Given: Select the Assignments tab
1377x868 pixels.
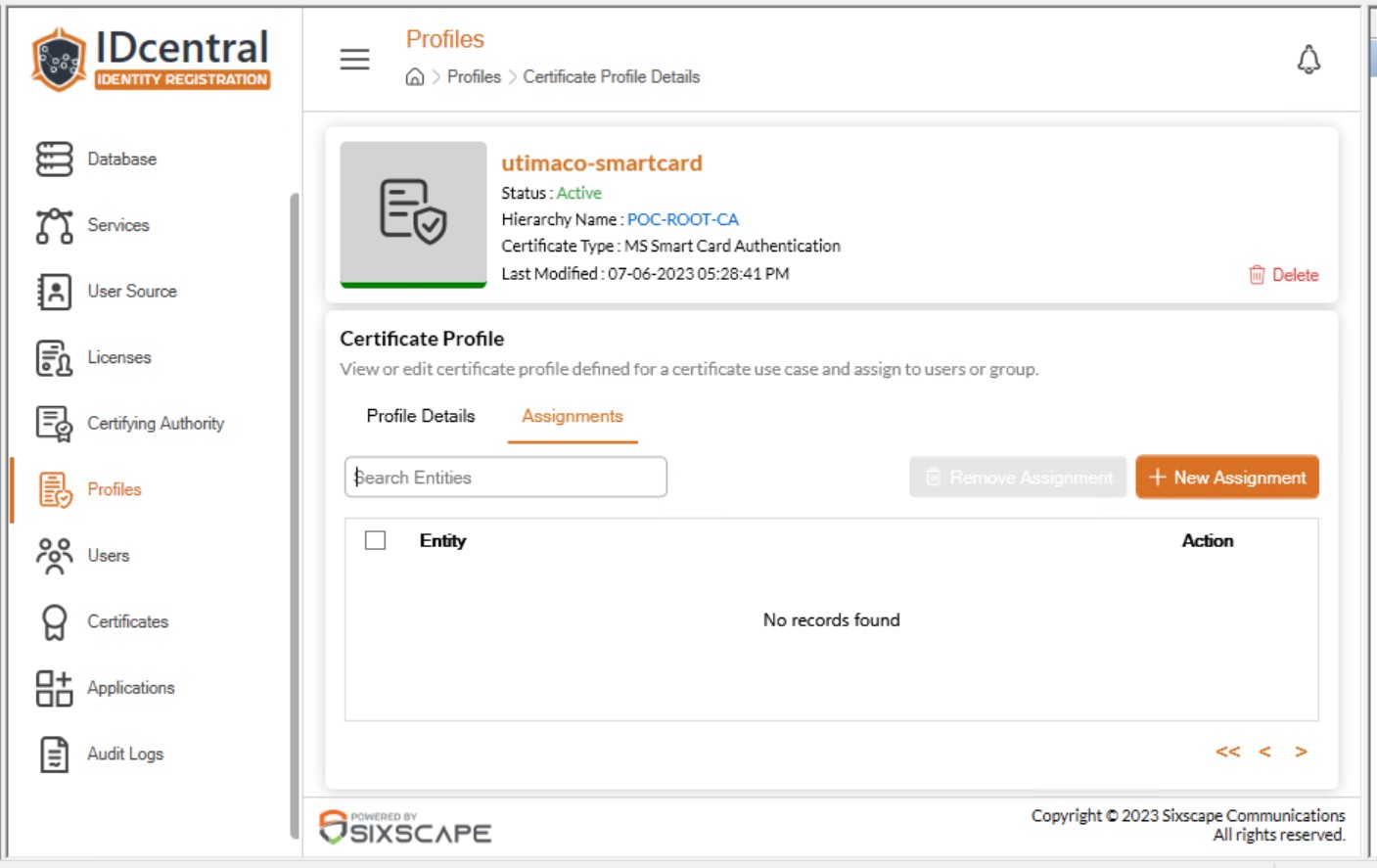Looking at the screenshot, I should [x=573, y=416].
